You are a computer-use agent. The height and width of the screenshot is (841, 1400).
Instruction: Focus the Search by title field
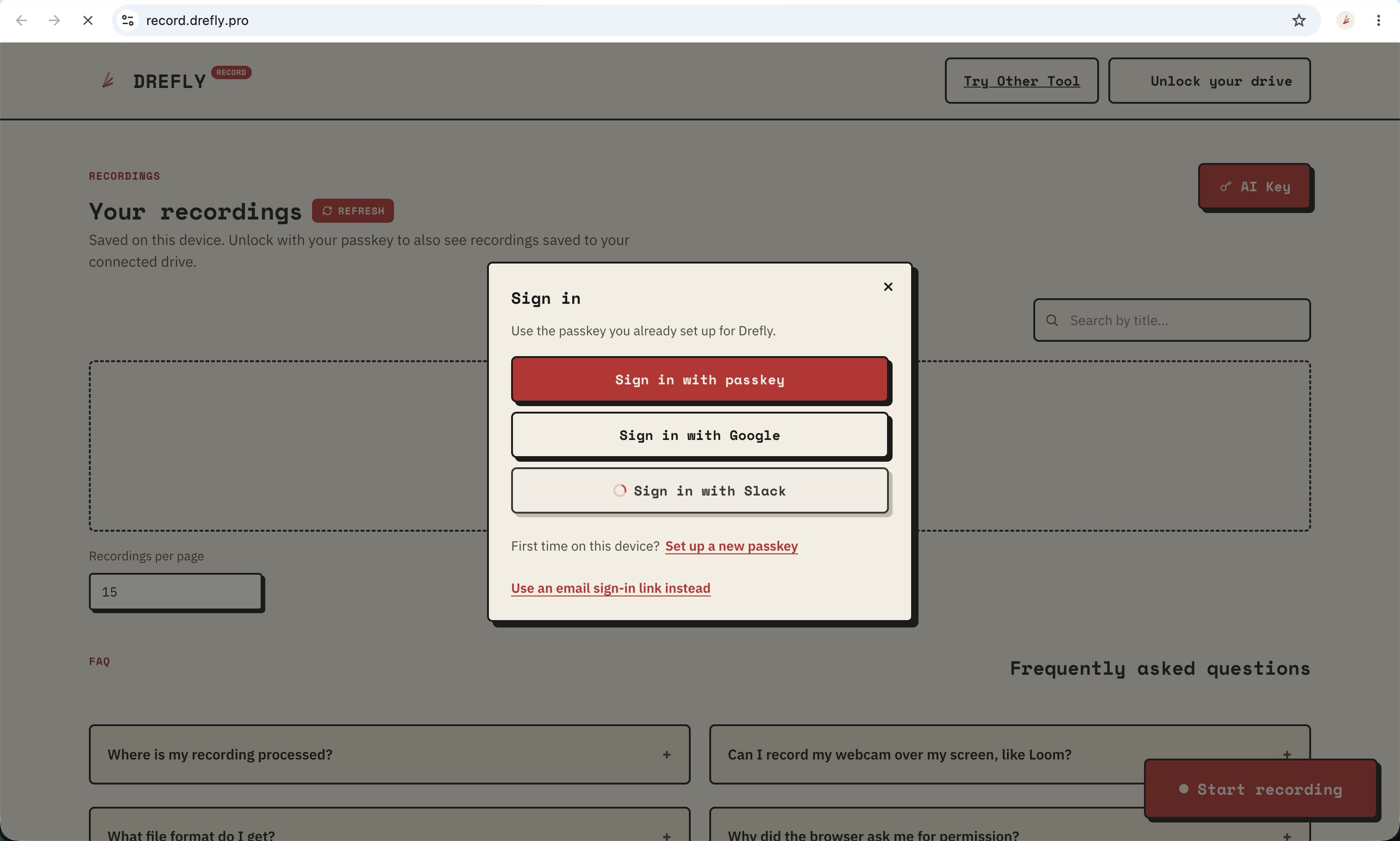click(1172, 320)
